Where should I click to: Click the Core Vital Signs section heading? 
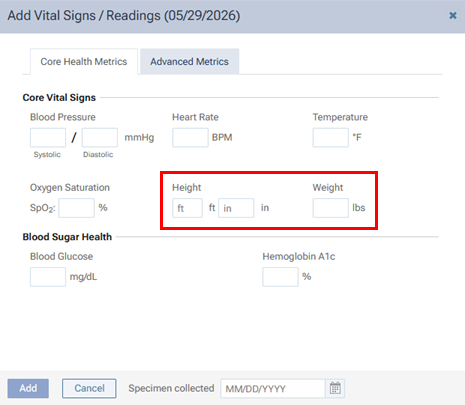[x=59, y=97]
